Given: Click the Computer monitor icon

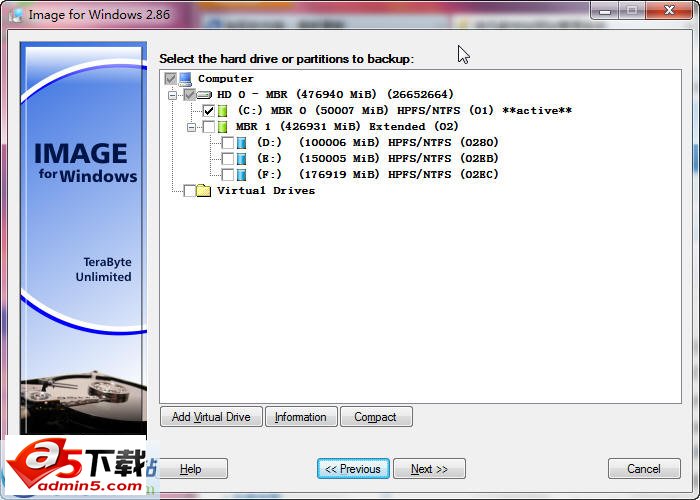Looking at the screenshot, I should pos(185,79).
